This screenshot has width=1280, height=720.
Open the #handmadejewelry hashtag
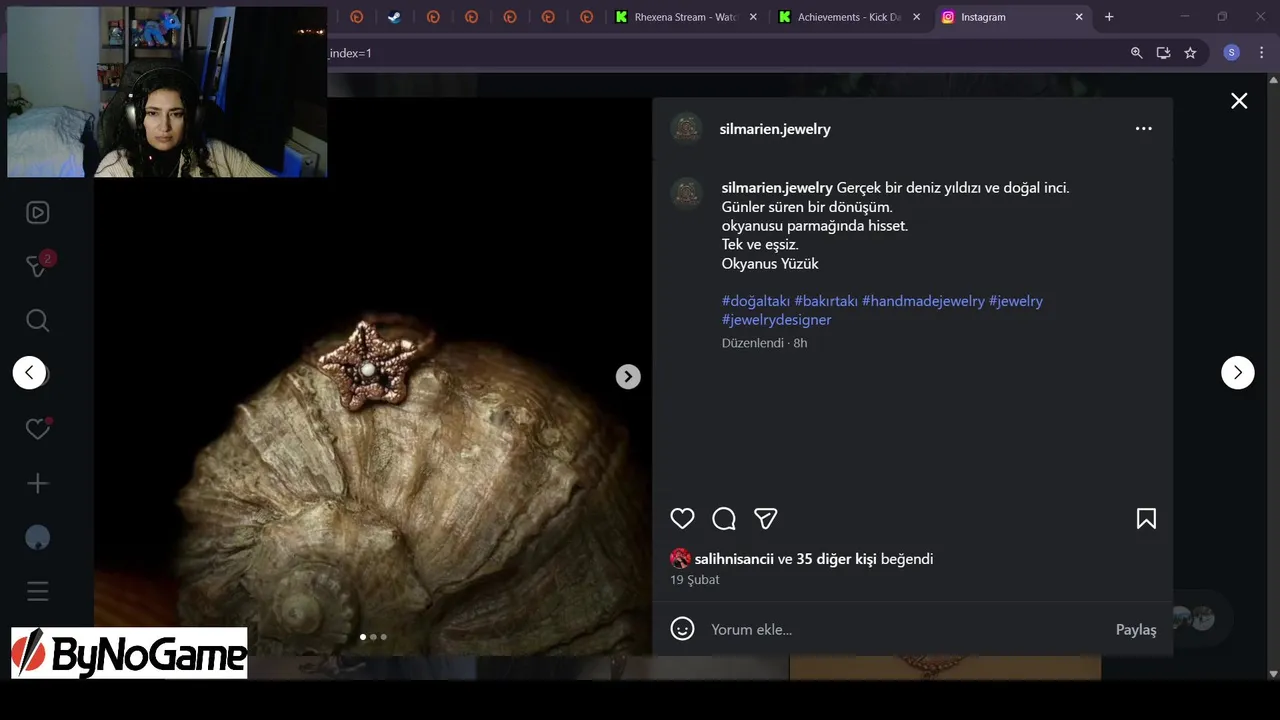923,301
